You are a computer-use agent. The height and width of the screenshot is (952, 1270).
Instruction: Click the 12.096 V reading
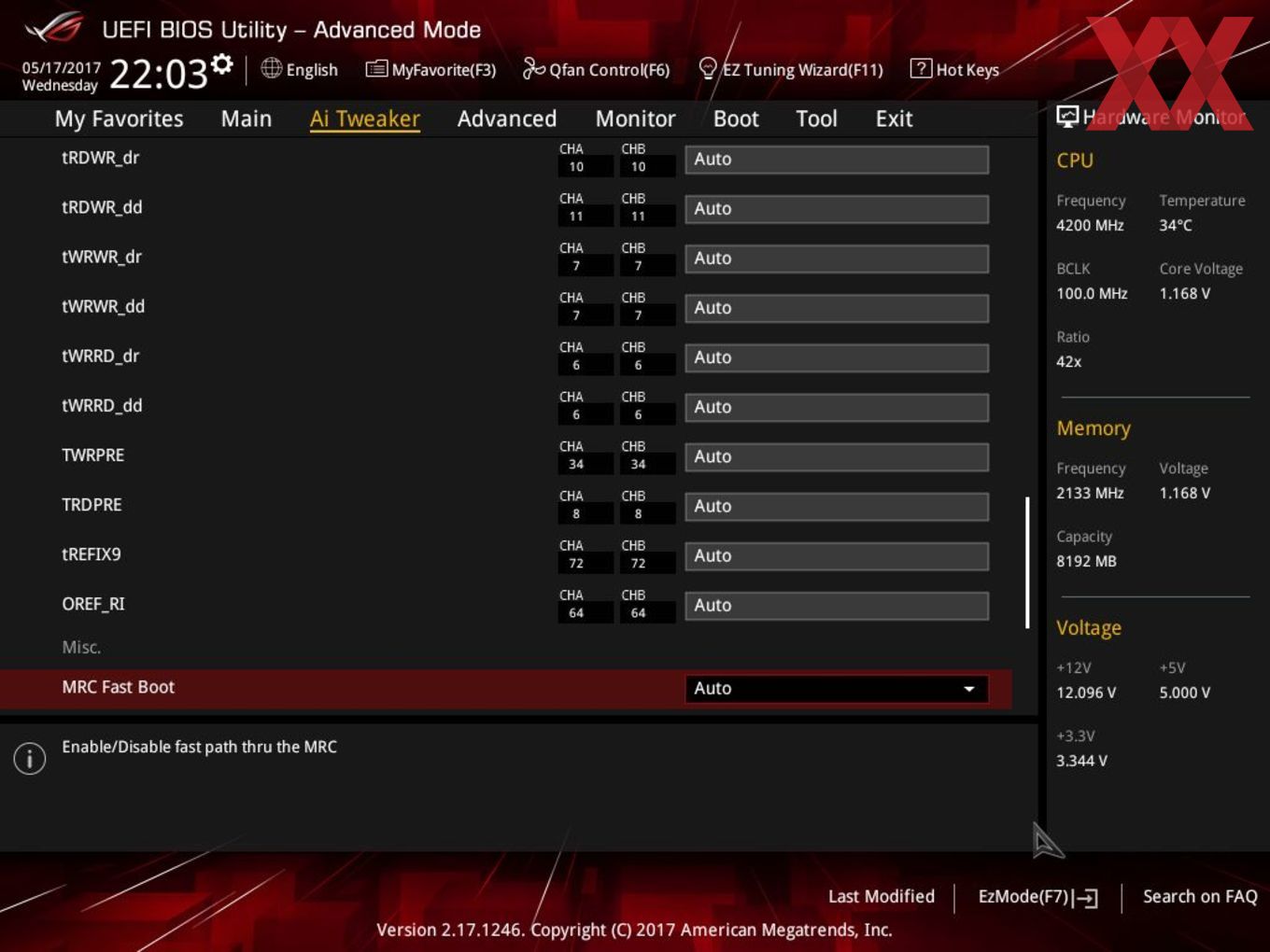tap(1086, 693)
